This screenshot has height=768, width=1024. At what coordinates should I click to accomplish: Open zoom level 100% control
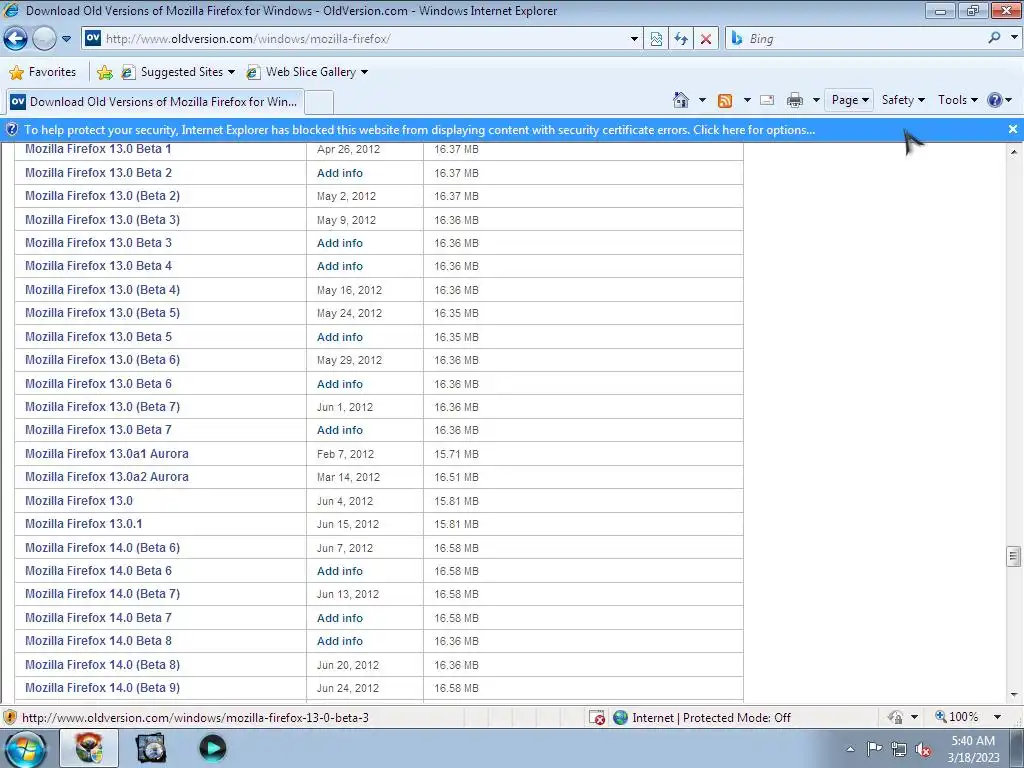[x=957, y=717]
